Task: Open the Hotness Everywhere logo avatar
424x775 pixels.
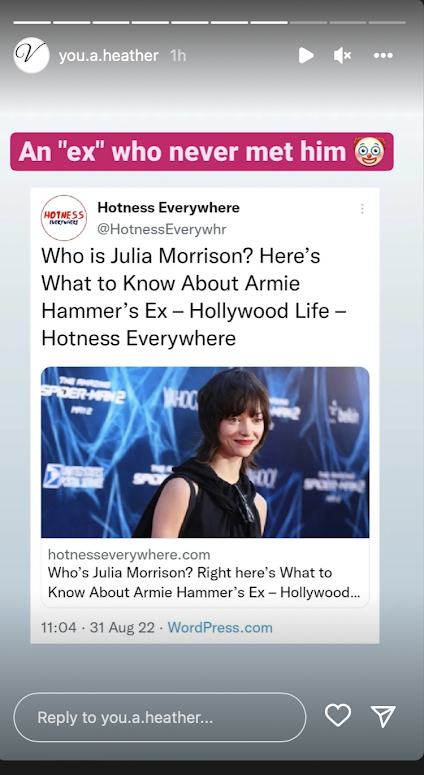Action: [x=64, y=218]
